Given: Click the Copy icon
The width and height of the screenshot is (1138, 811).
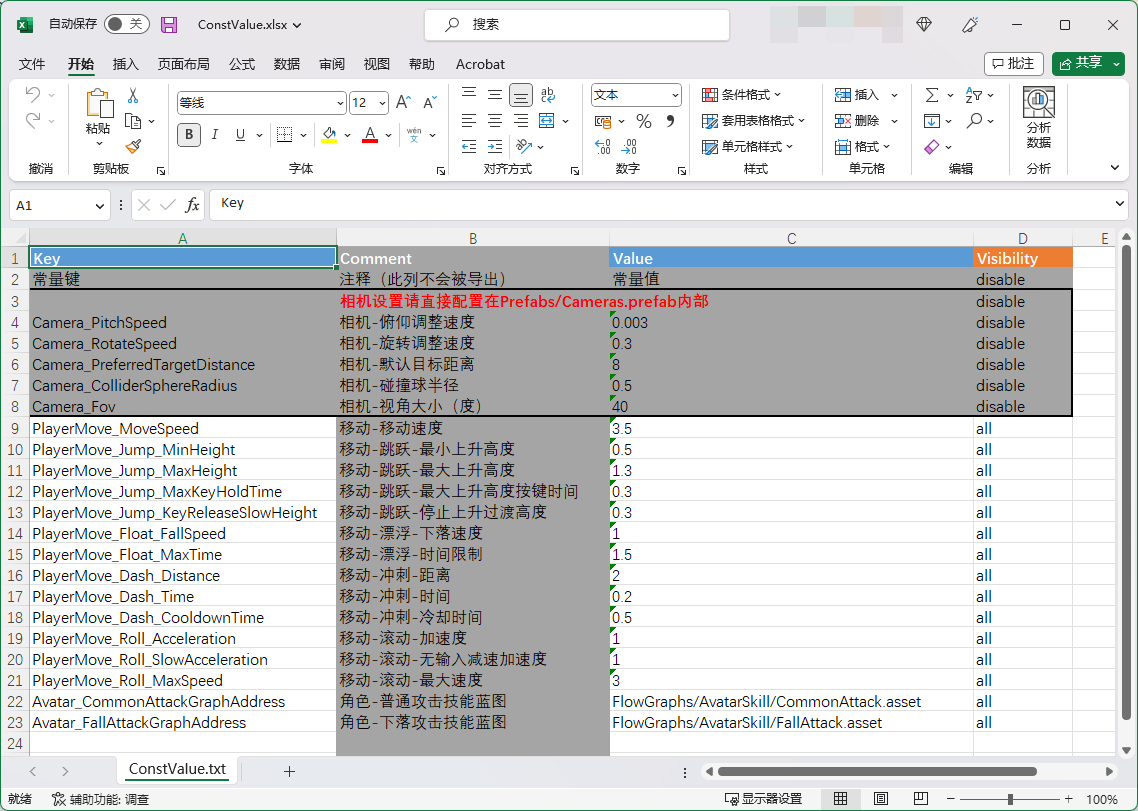Looking at the screenshot, I should point(133,121).
